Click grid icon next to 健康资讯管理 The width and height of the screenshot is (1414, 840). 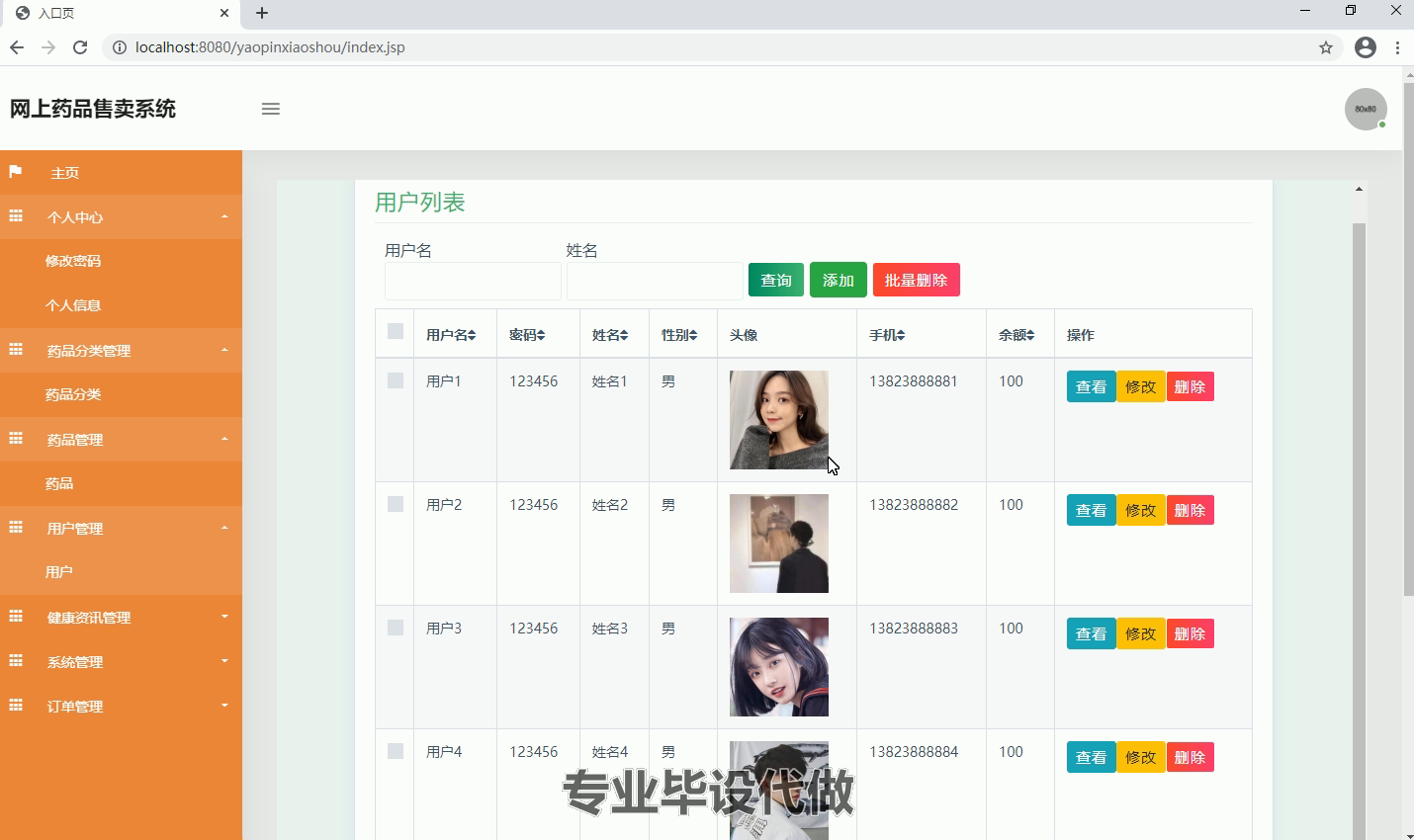[x=16, y=617]
